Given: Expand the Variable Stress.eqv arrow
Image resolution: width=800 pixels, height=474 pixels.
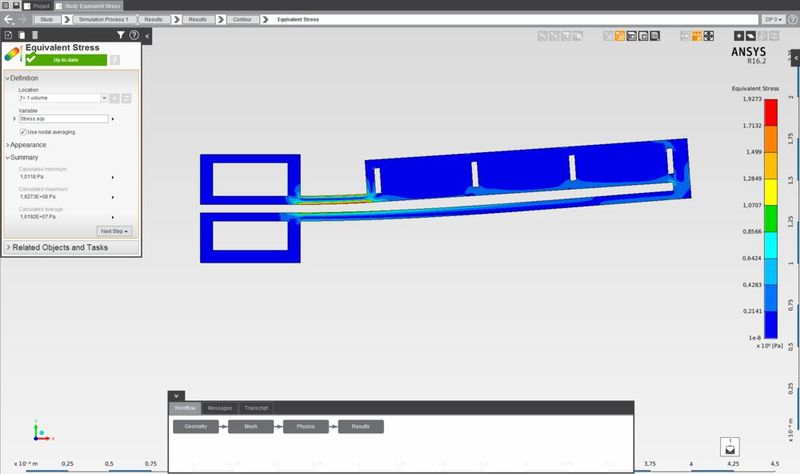Looking at the screenshot, I should click(x=14, y=119).
